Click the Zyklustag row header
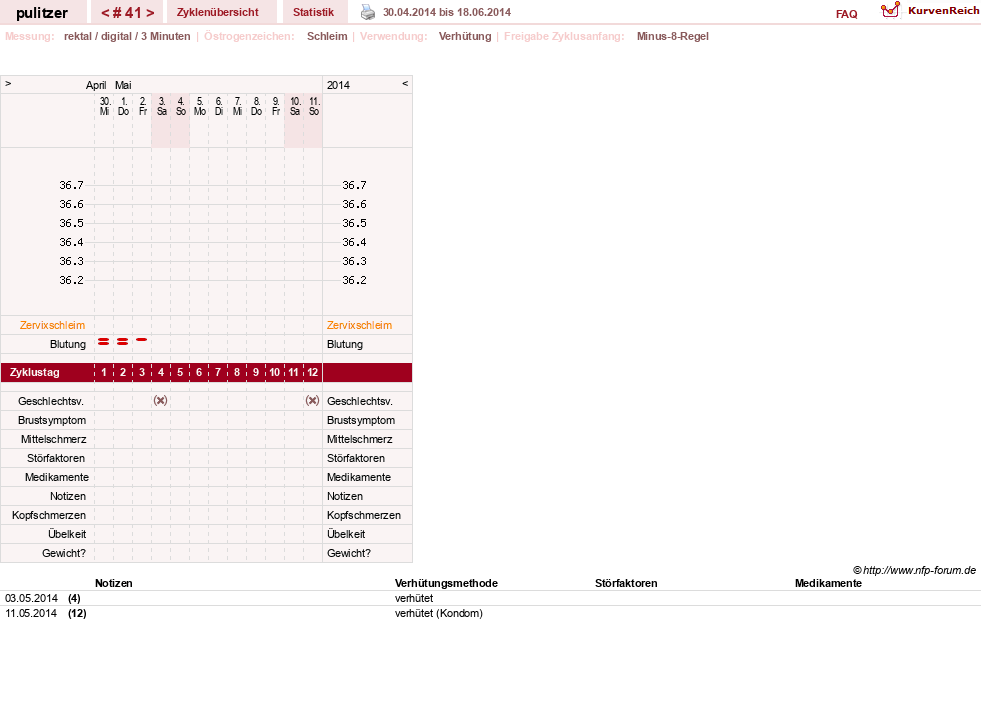 (35, 372)
